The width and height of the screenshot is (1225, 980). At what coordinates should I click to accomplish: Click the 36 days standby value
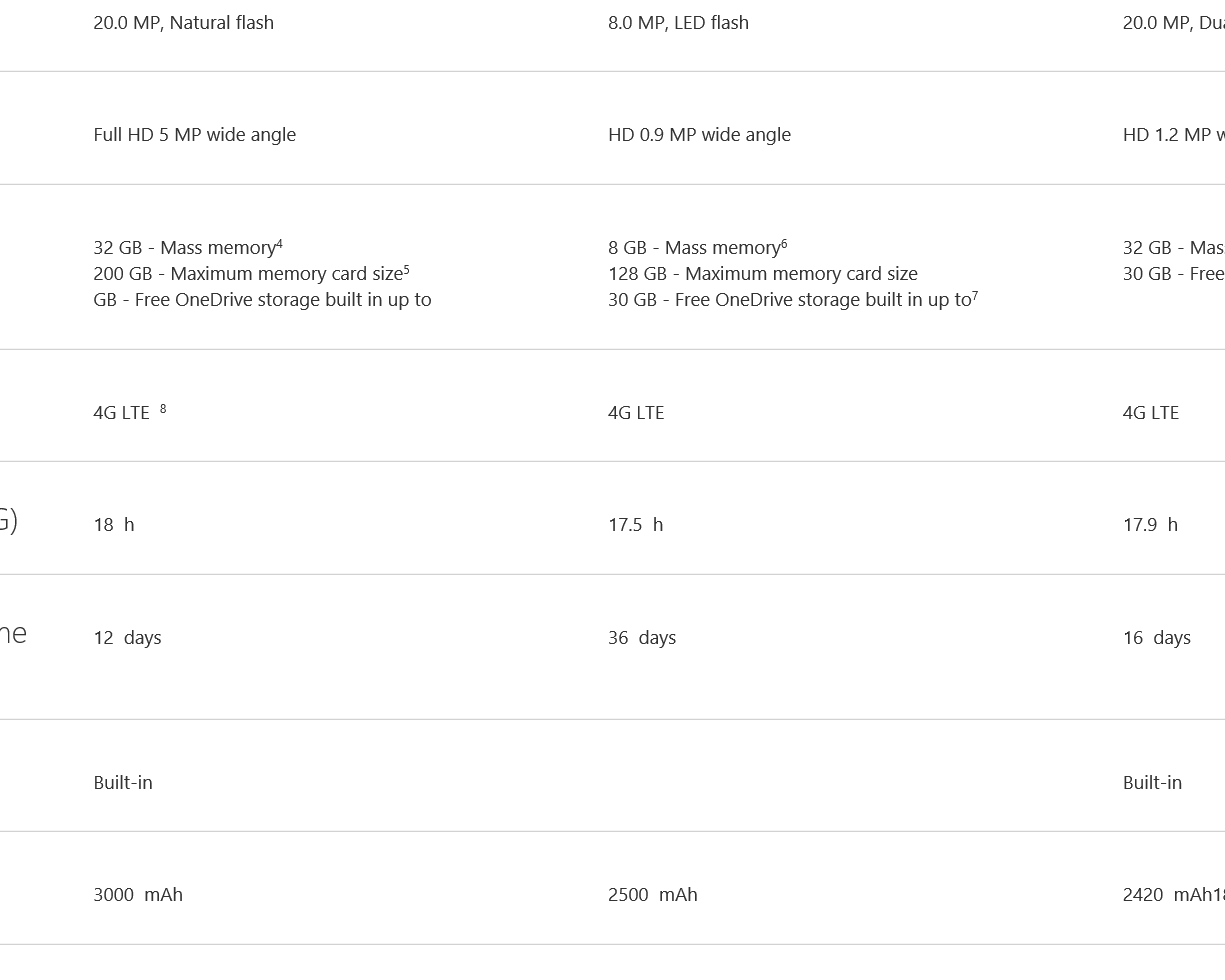[642, 637]
